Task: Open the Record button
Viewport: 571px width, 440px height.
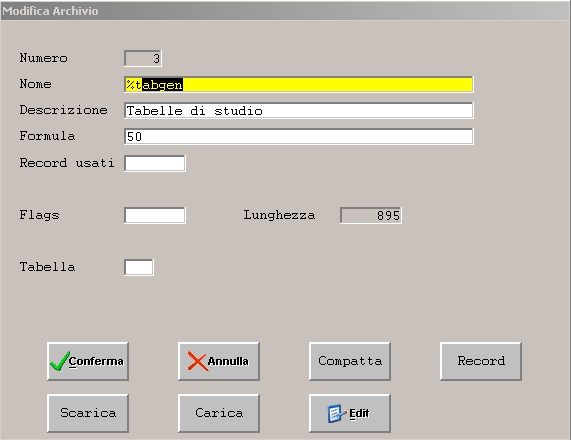Action: (481, 361)
